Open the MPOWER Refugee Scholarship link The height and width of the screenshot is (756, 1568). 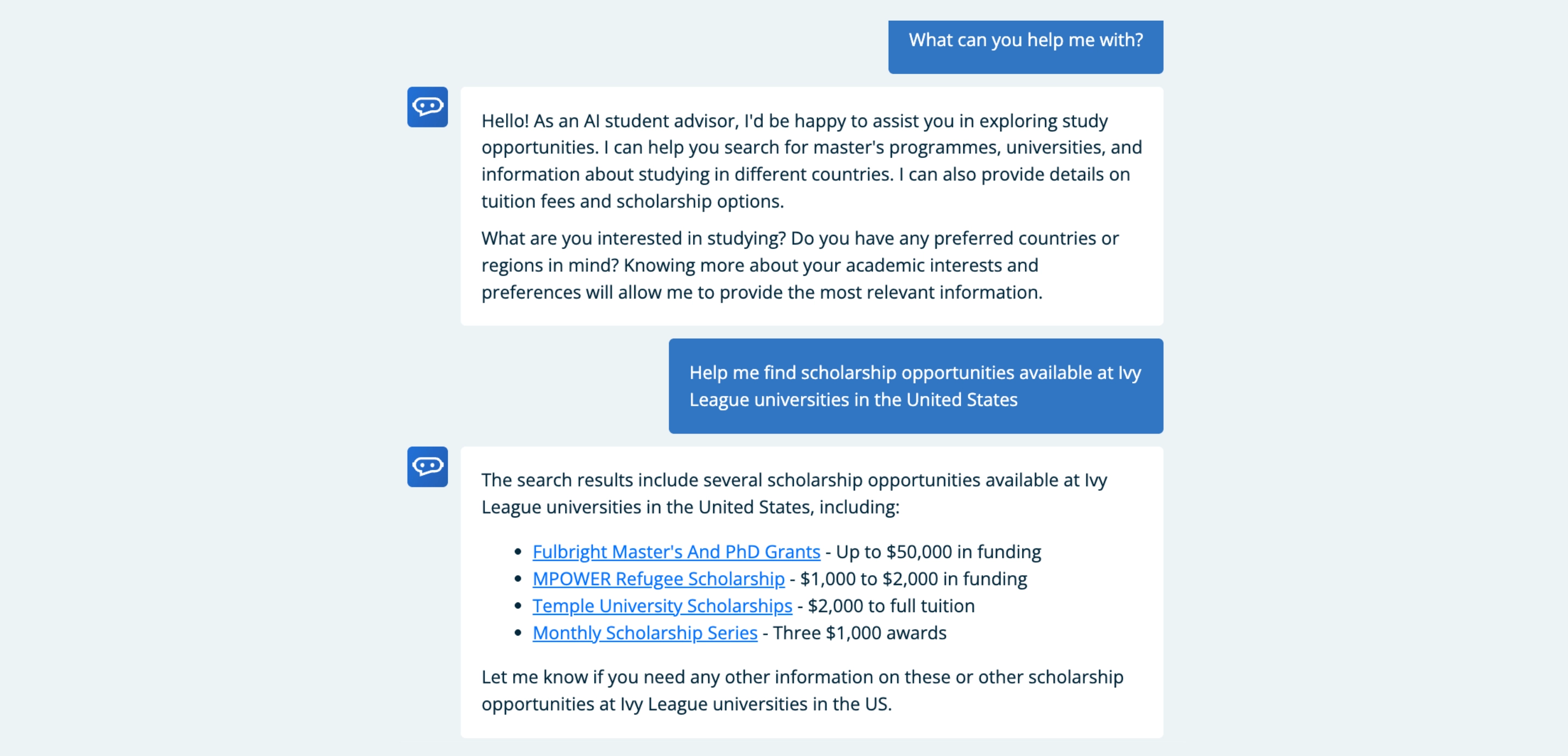pyautogui.click(x=658, y=579)
